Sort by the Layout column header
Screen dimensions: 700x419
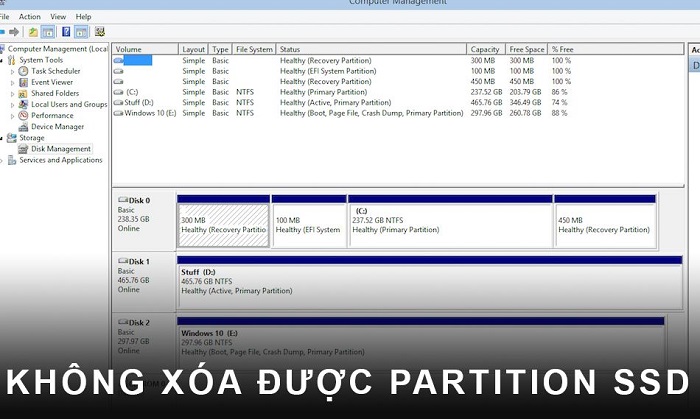coord(193,49)
